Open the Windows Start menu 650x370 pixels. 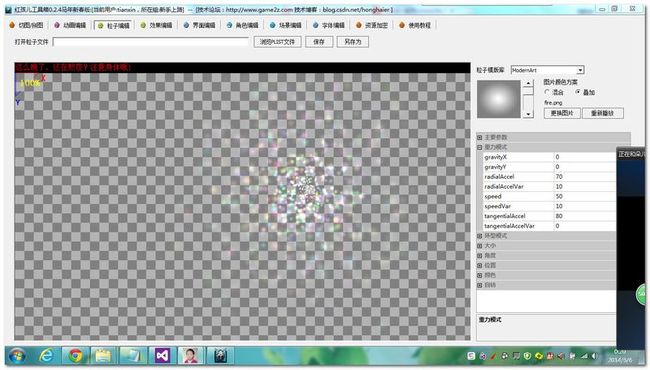pos(17,355)
